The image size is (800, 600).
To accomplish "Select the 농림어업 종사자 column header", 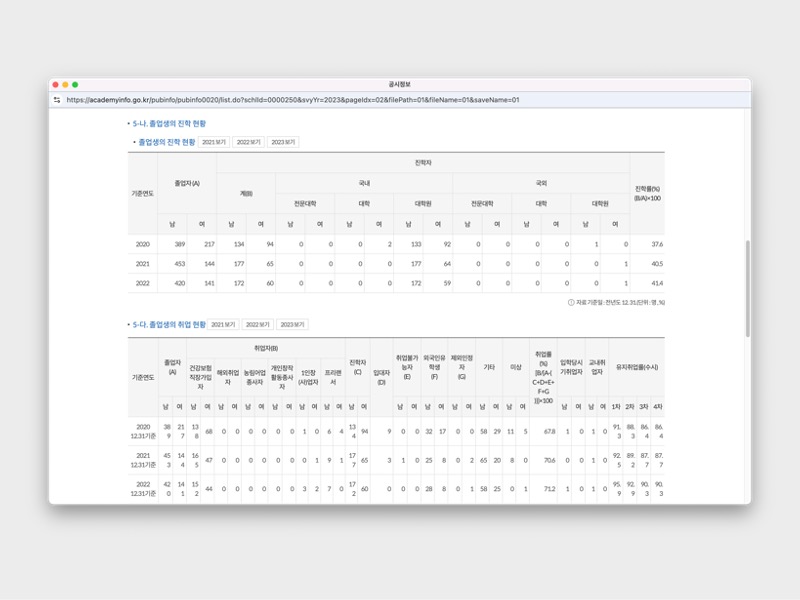I will tap(255, 377).
